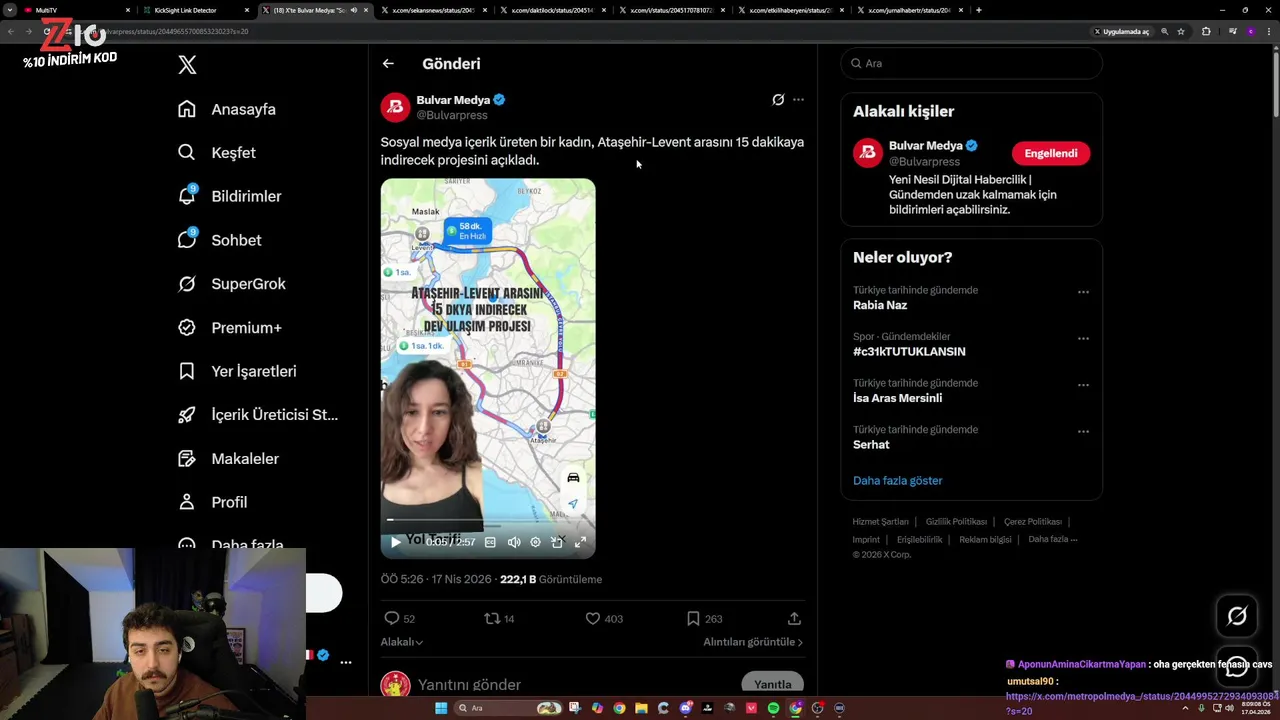Open Discord from the taskbar
Image resolution: width=1280 pixels, height=720 pixels.
point(685,708)
